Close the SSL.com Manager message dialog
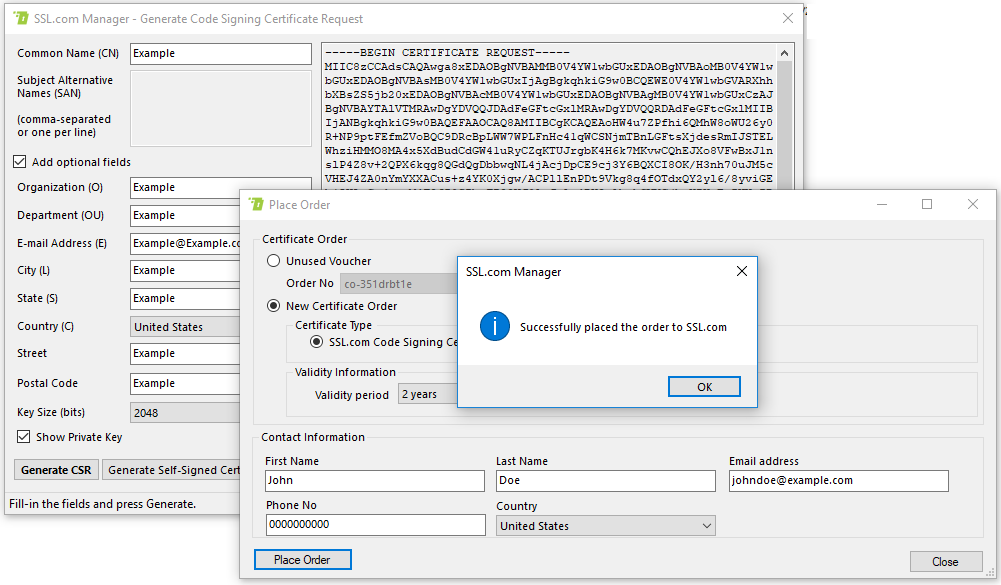Viewport: 1001px width, 585px height. [742, 271]
